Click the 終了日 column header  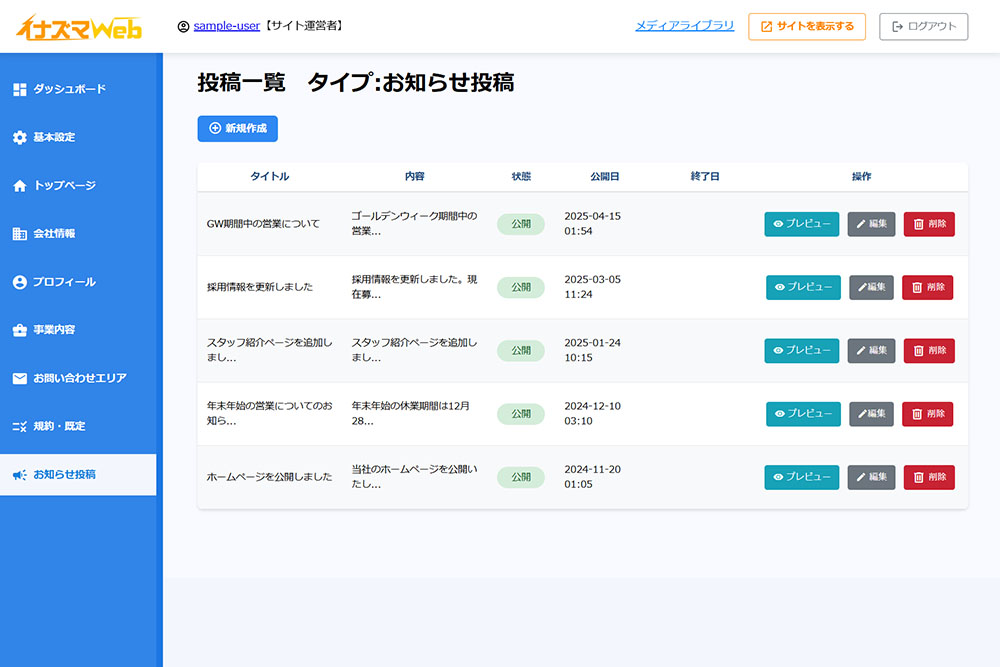705,176
